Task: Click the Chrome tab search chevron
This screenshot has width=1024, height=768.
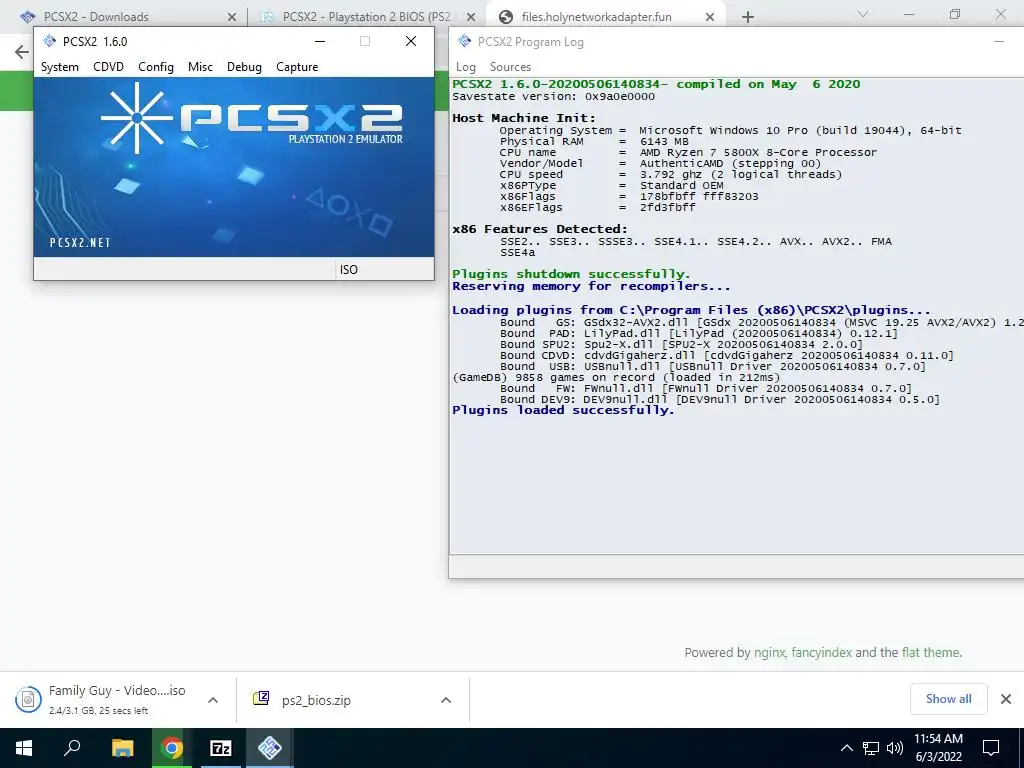Action: (x=863, y=14)
